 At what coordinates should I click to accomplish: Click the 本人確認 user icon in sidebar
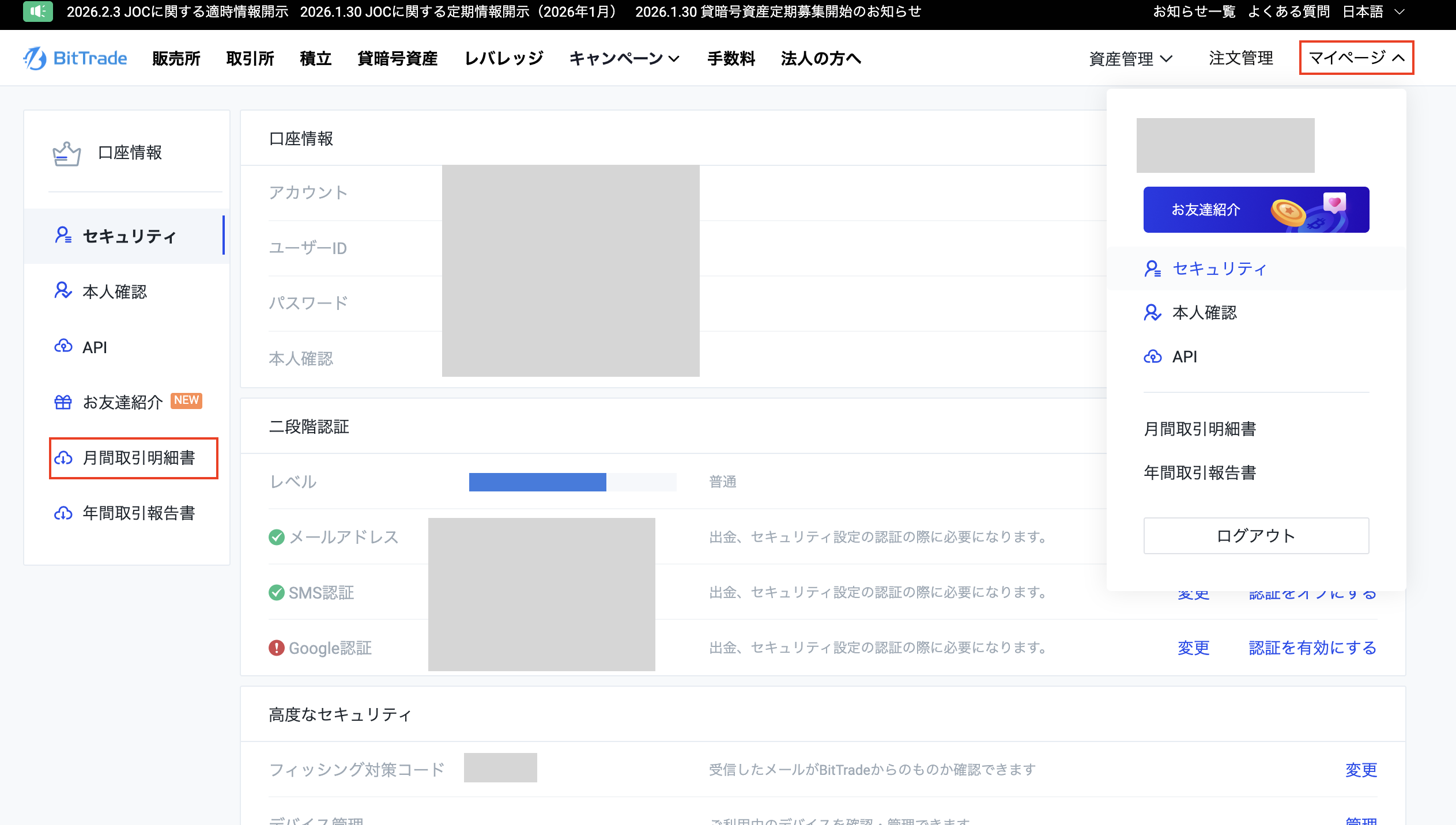pos(63,290)
